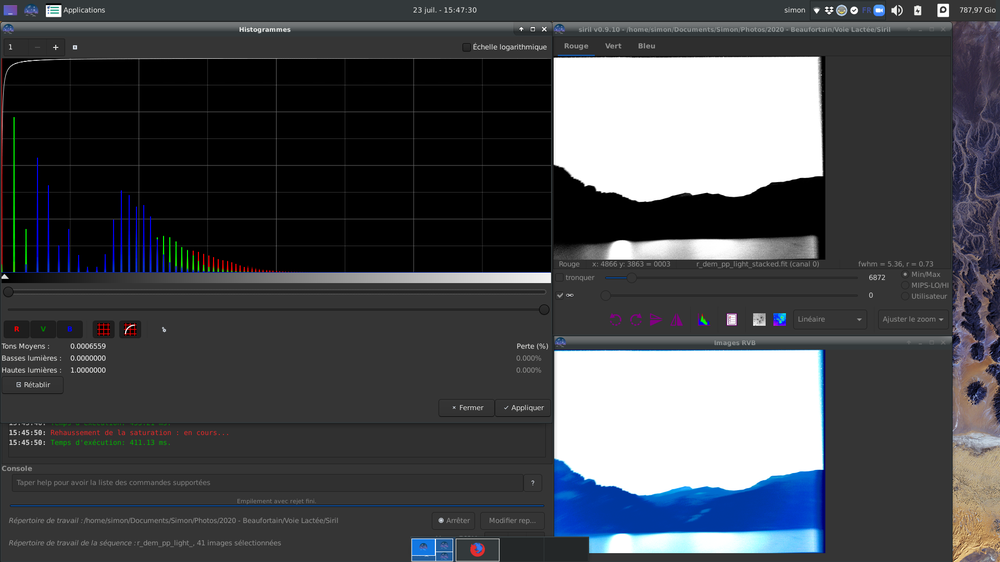Open console help question-mark button

(533, 483)
